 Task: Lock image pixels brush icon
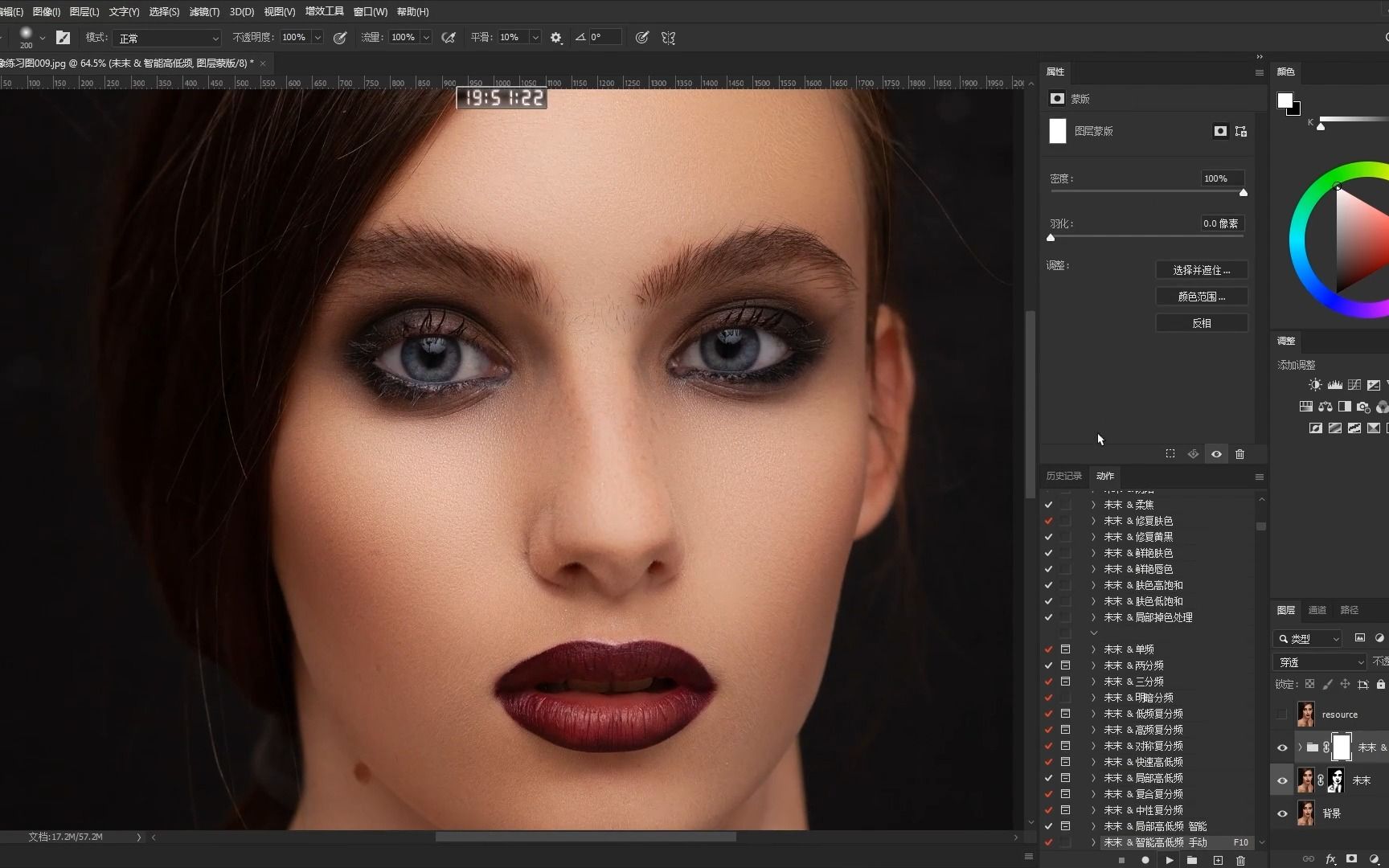[1327, 684]
